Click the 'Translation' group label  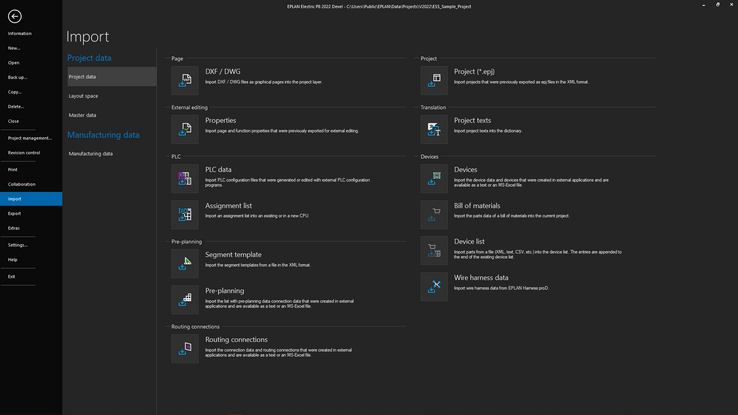[433, 107]
